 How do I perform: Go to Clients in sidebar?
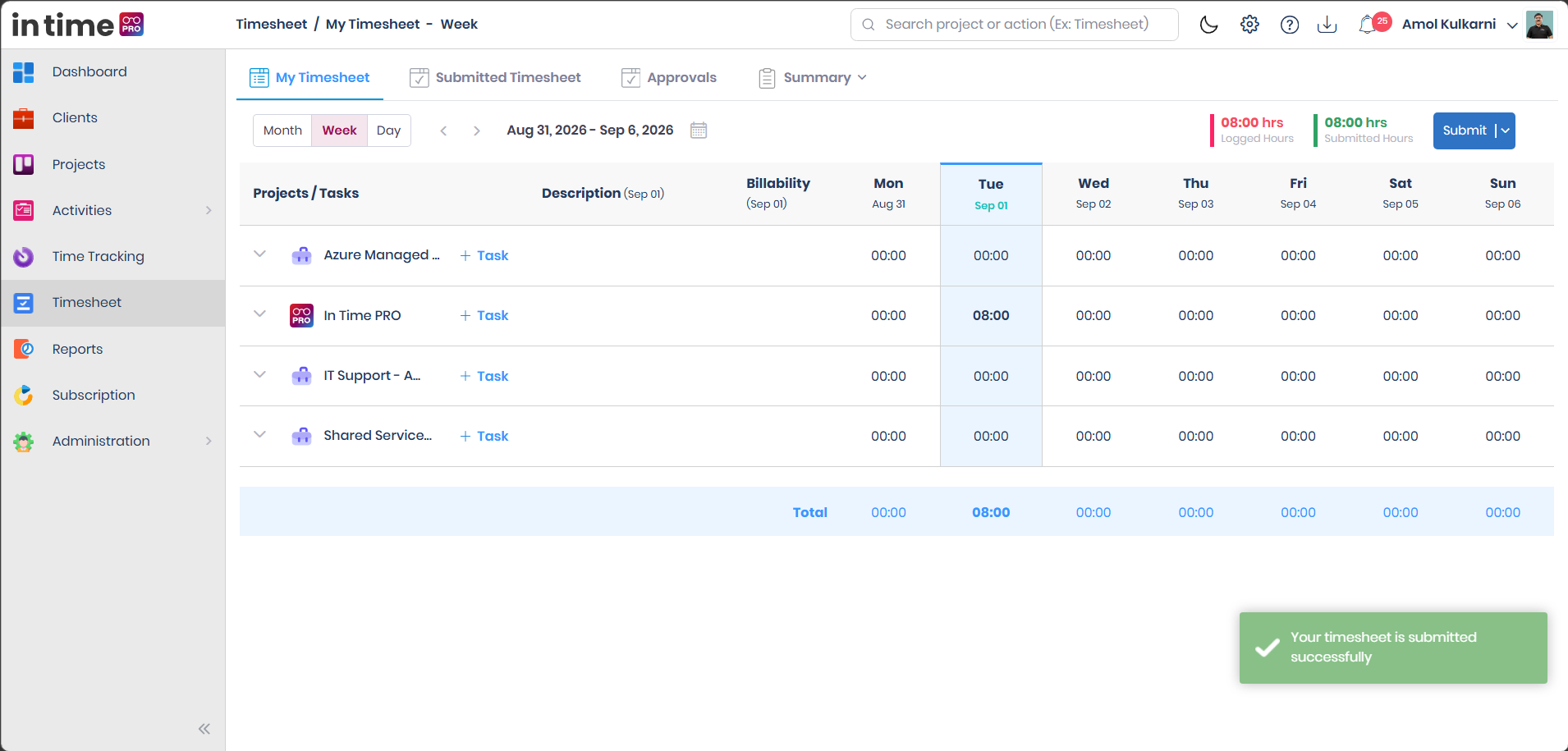click(x=113, y=118)
